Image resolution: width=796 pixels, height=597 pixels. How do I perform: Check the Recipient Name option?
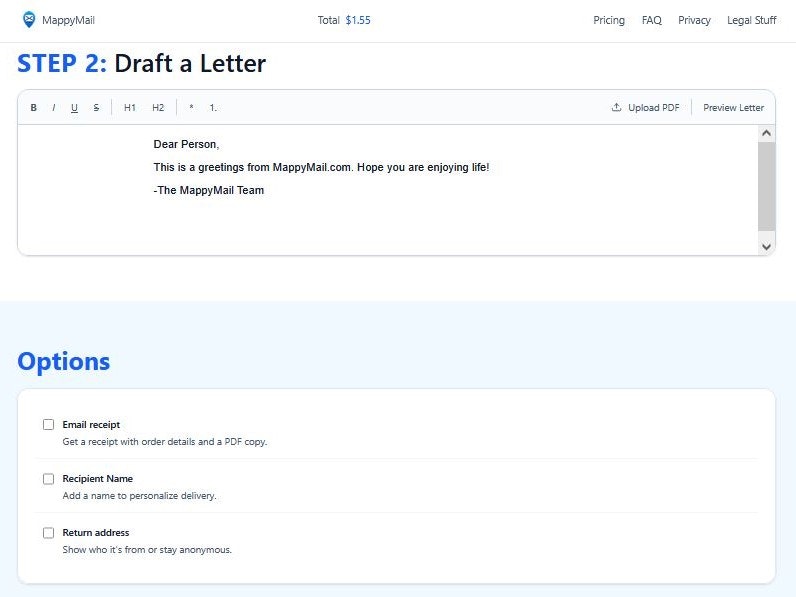coord(48,479)
